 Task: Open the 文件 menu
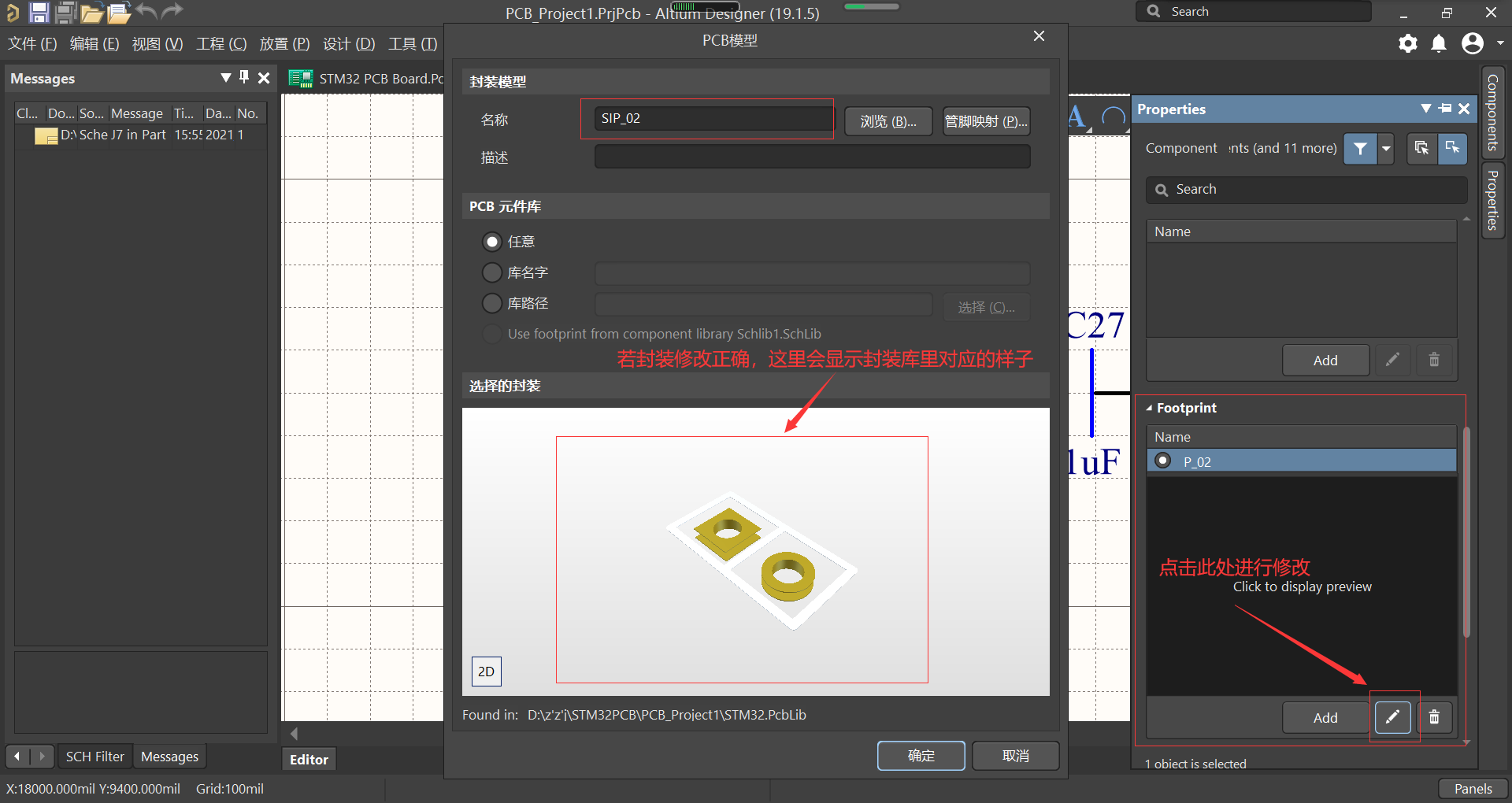31,44
